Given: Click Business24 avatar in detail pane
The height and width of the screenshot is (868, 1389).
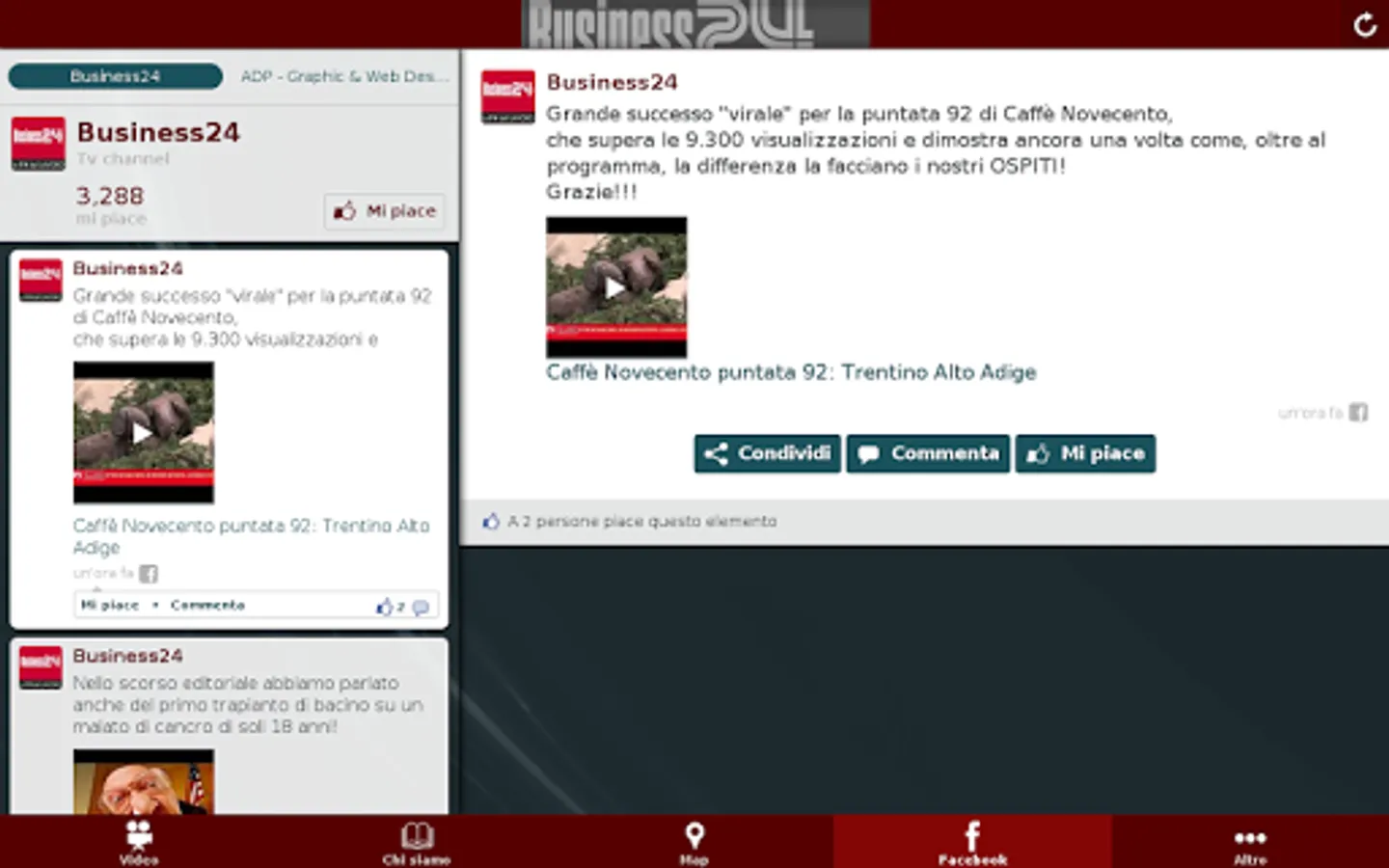Looking at the screenshot, I should click(507, 96).
